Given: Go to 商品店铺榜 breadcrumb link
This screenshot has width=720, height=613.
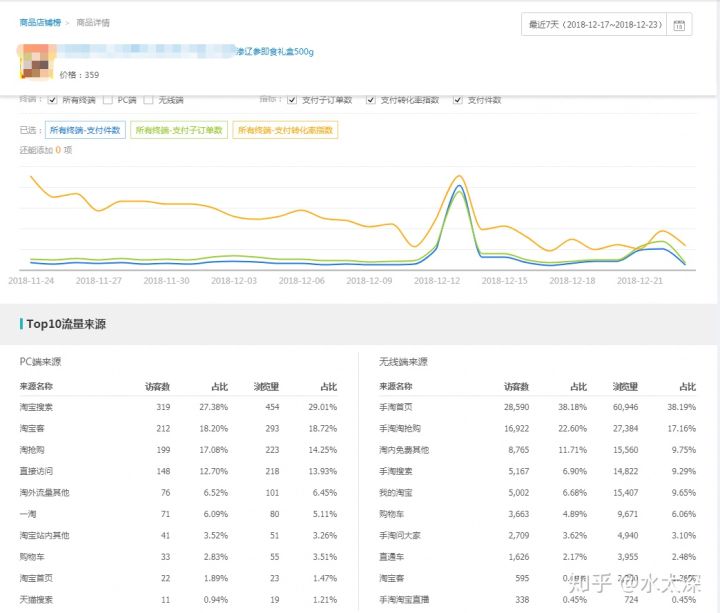Looking at the screenshot, I should pyautogui.click(x=38, y=21).
